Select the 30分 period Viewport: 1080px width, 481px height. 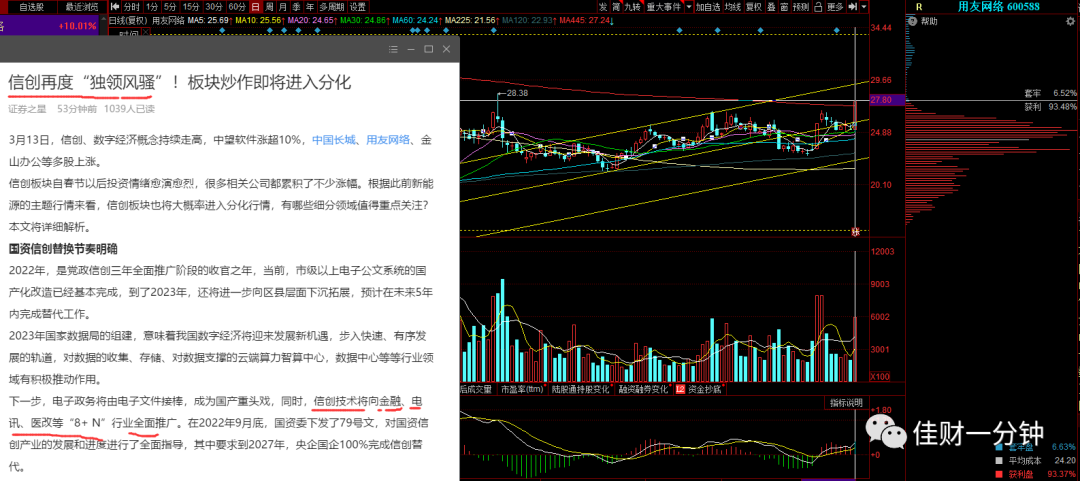click(214, 7)
